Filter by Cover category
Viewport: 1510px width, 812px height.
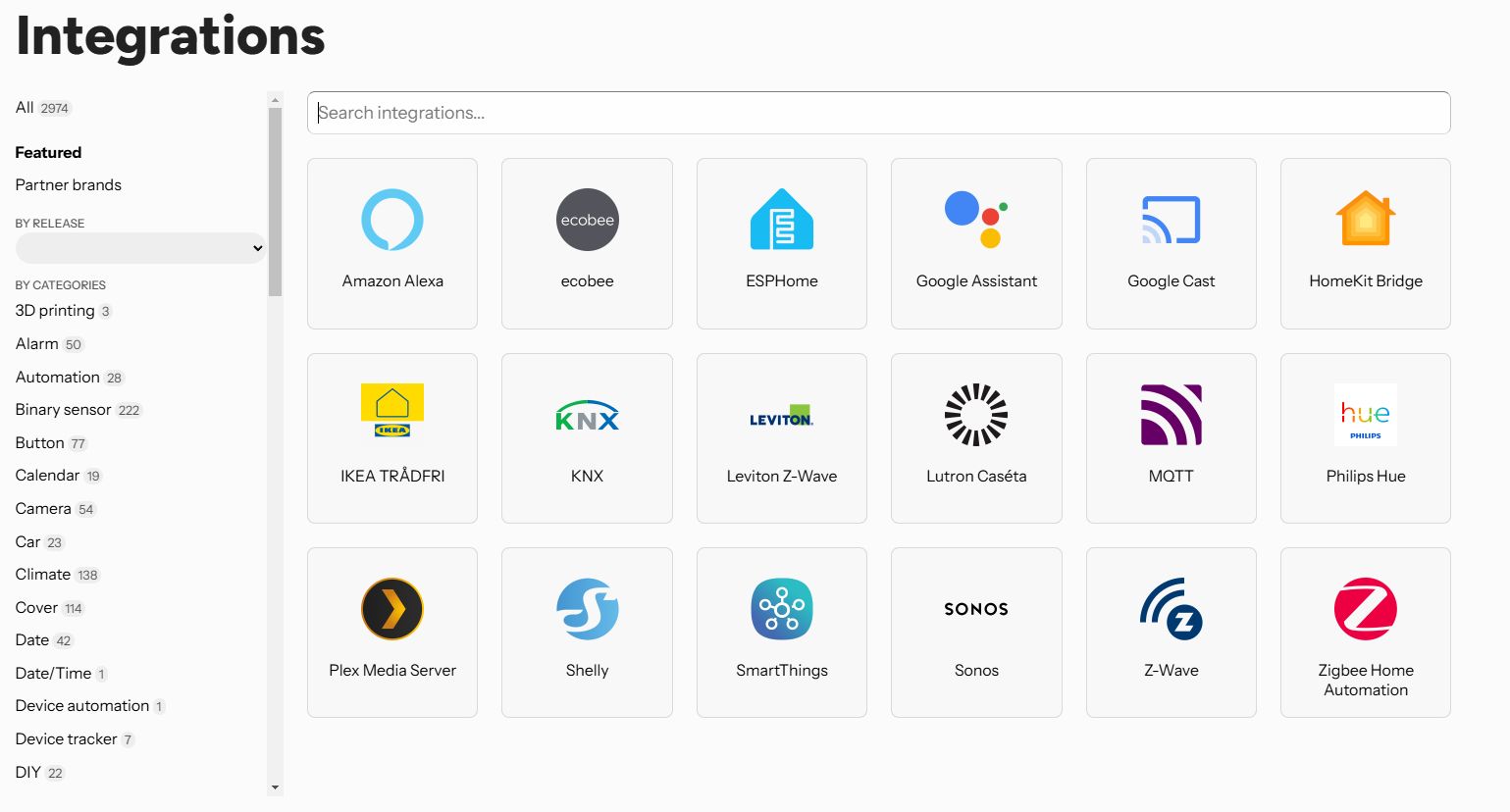(x=50, y=608)
